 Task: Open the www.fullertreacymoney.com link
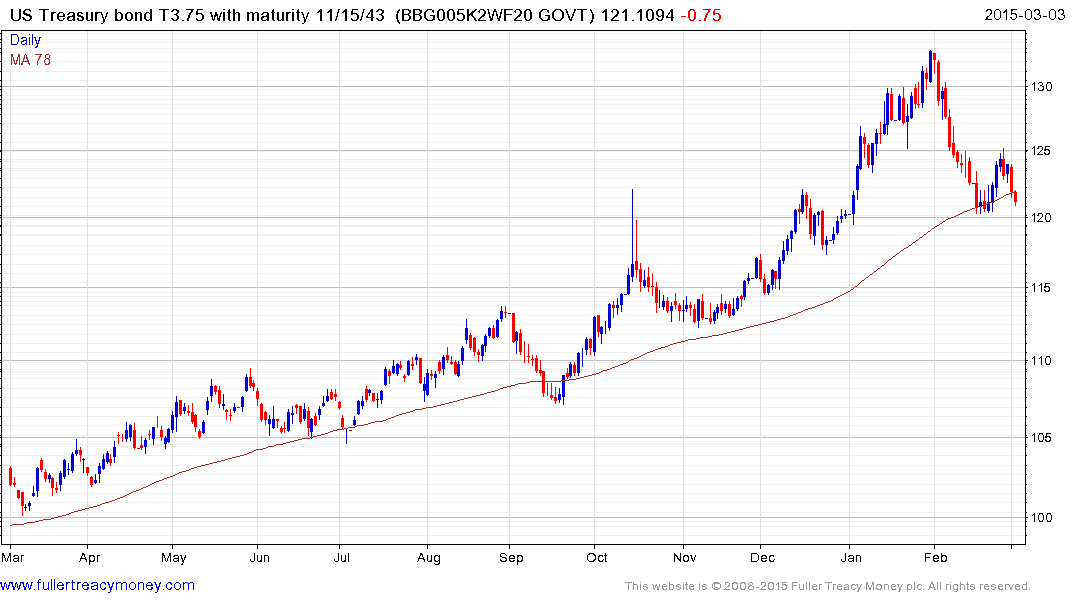[x=97, y=585]
